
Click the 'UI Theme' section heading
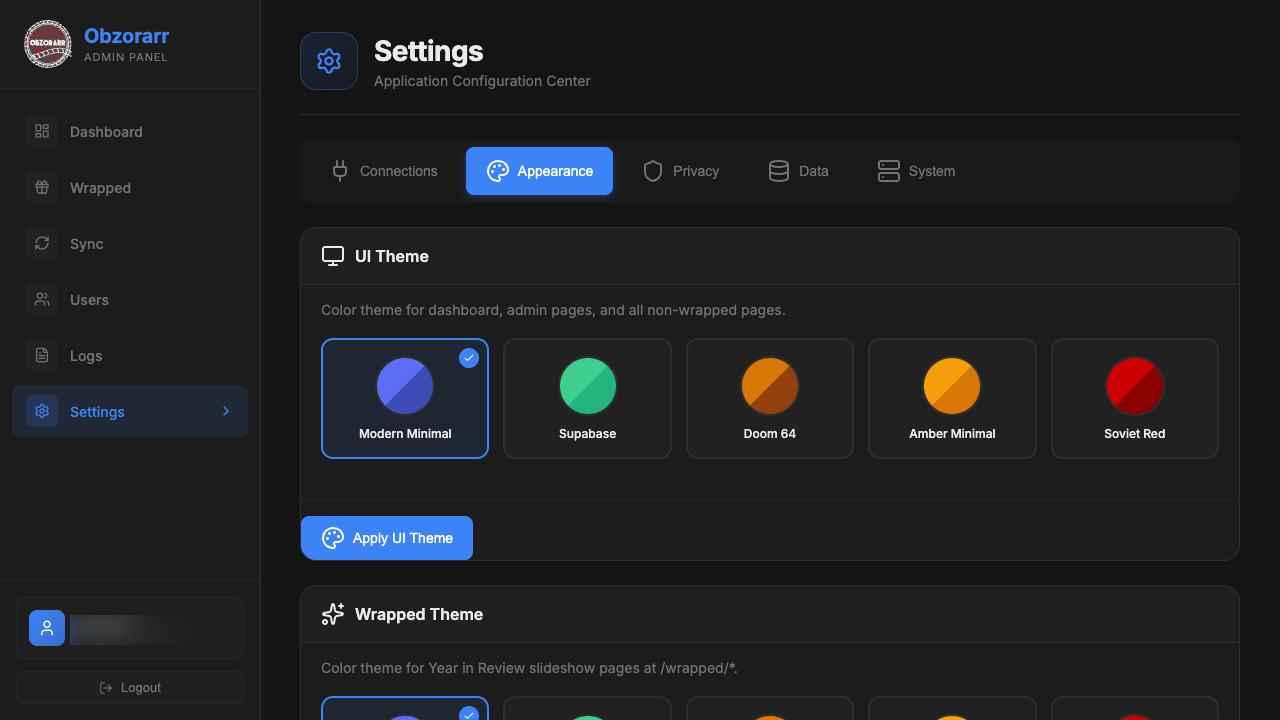392,256
